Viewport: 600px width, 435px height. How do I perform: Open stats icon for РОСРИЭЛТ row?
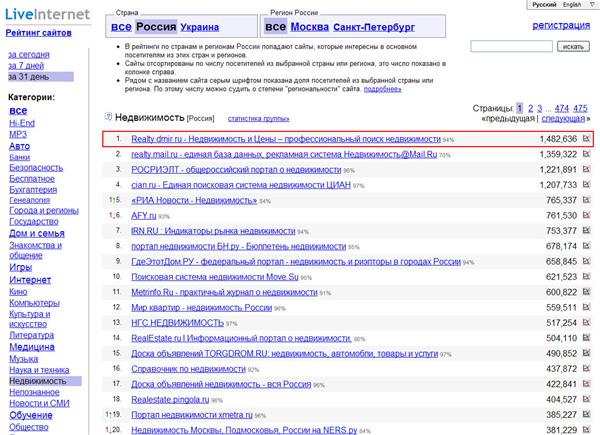(x=586, y=169)
